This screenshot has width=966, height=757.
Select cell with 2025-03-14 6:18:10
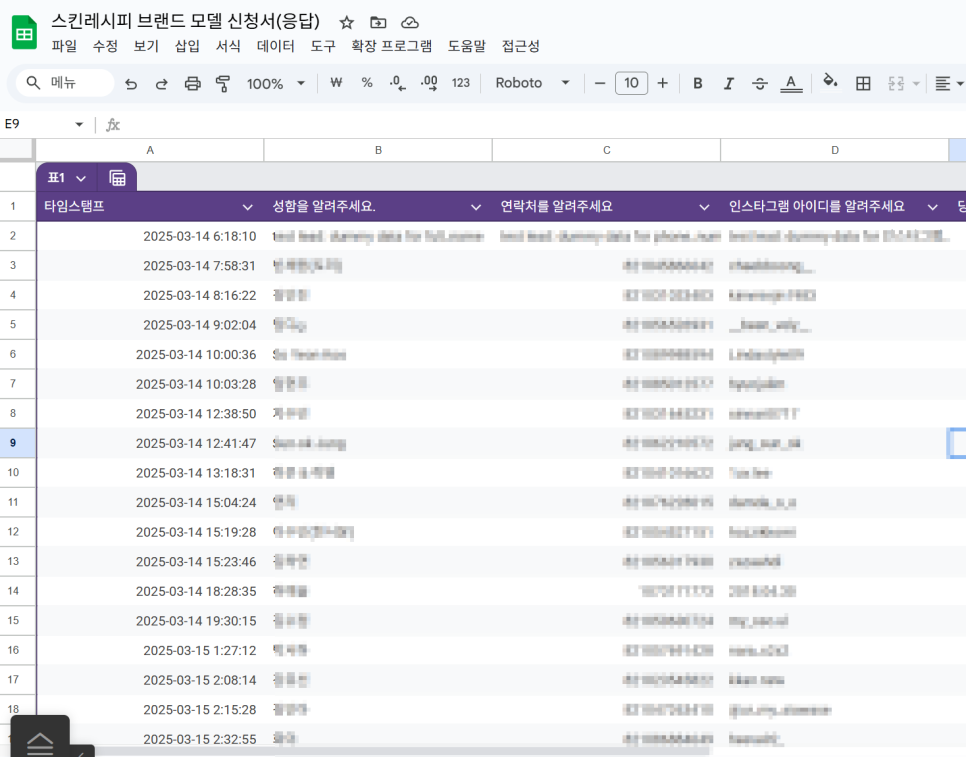click(x=150, y=236)
